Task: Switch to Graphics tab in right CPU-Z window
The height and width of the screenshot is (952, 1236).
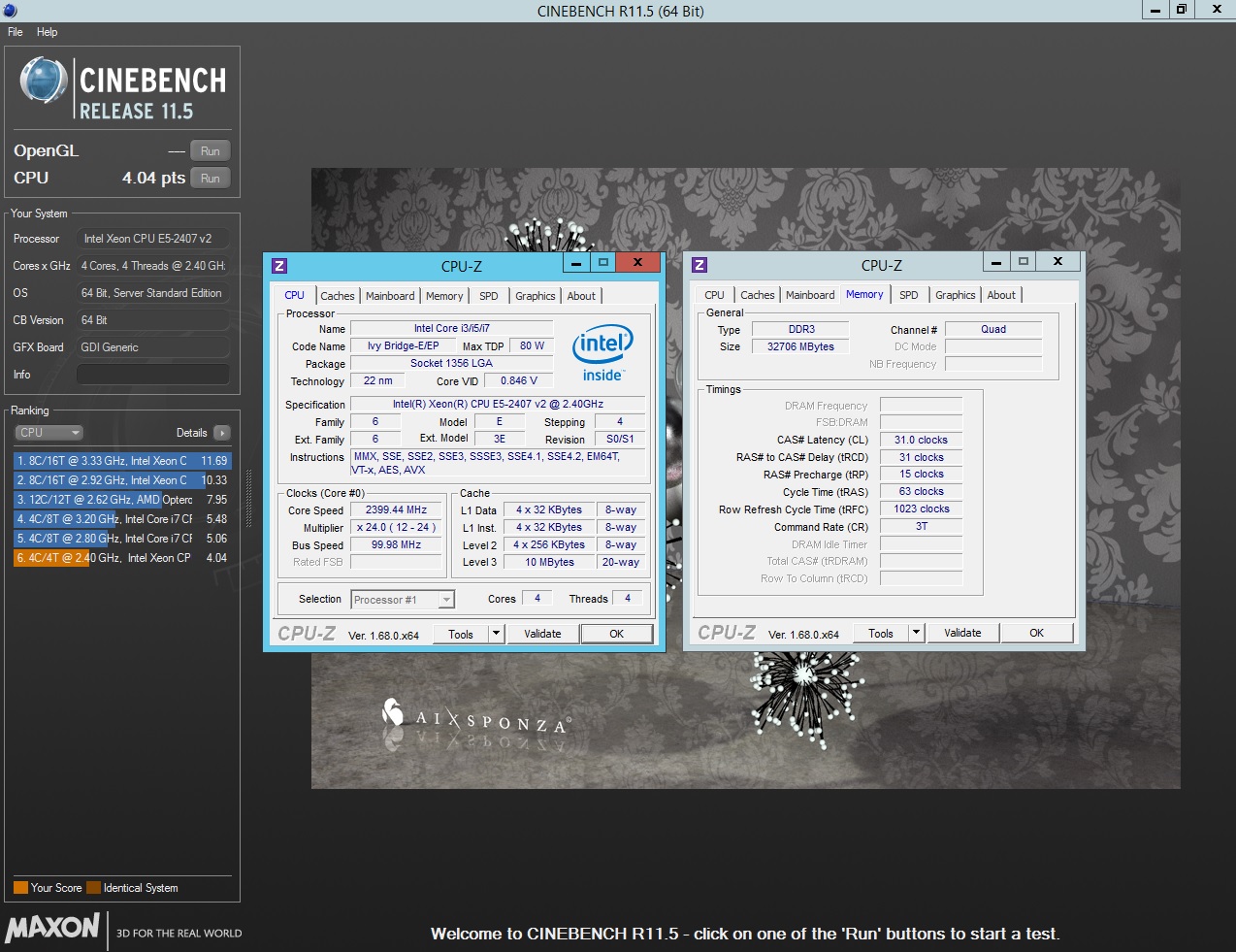Action: [x=956, y=295]
